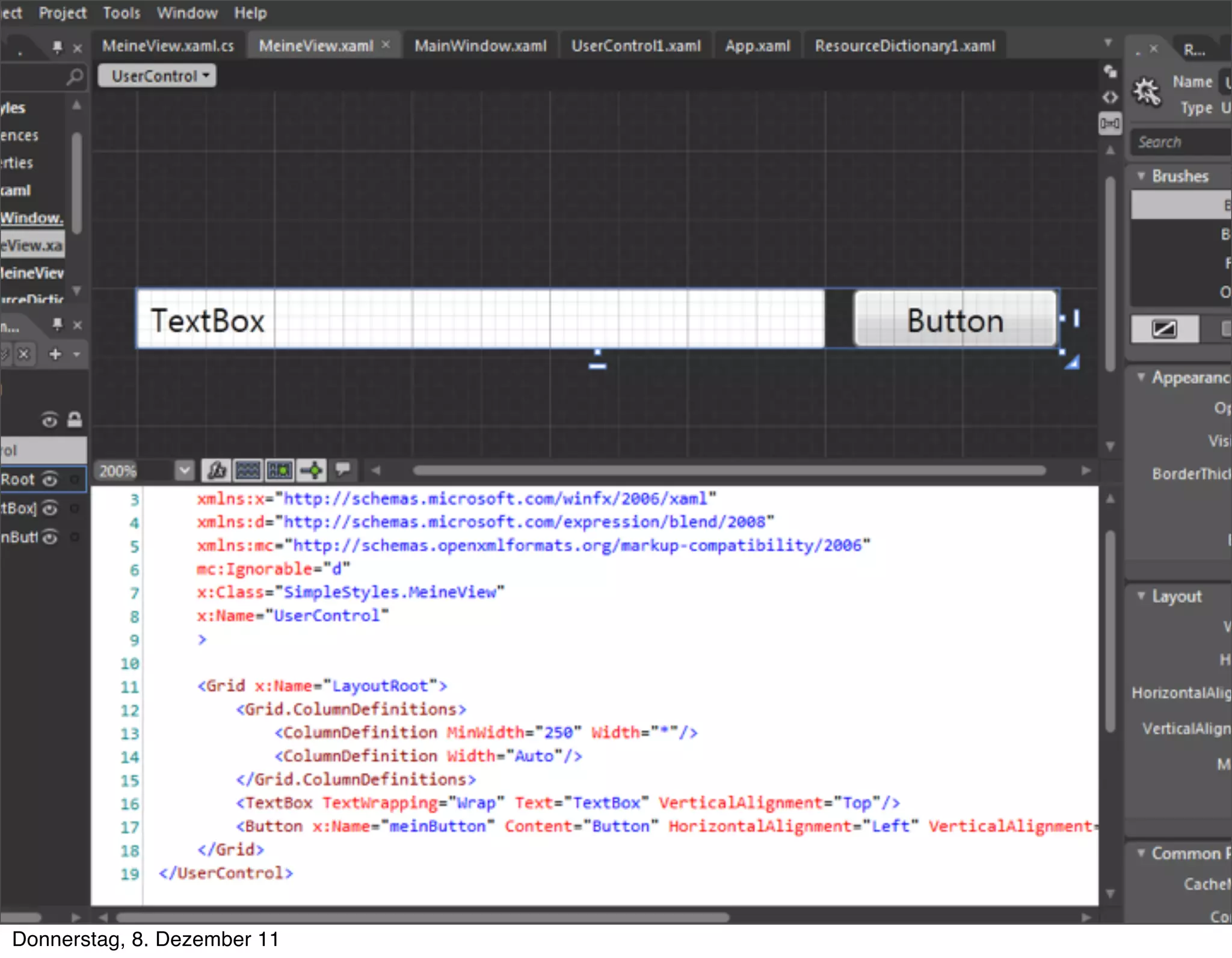This screenshot has height=958, width=1232.
Task: Lock the meinButton element row
Action: (x=75, y=537)
